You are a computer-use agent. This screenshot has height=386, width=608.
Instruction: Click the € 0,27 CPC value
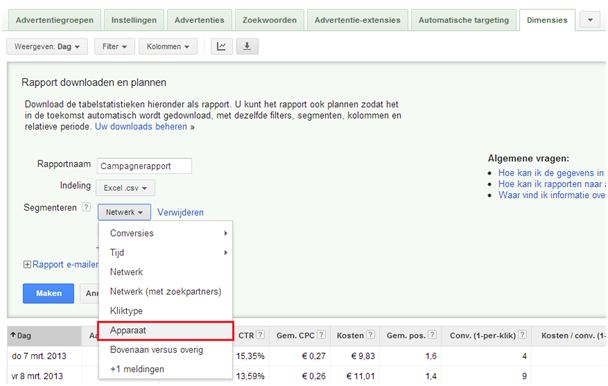click(313, 356)
